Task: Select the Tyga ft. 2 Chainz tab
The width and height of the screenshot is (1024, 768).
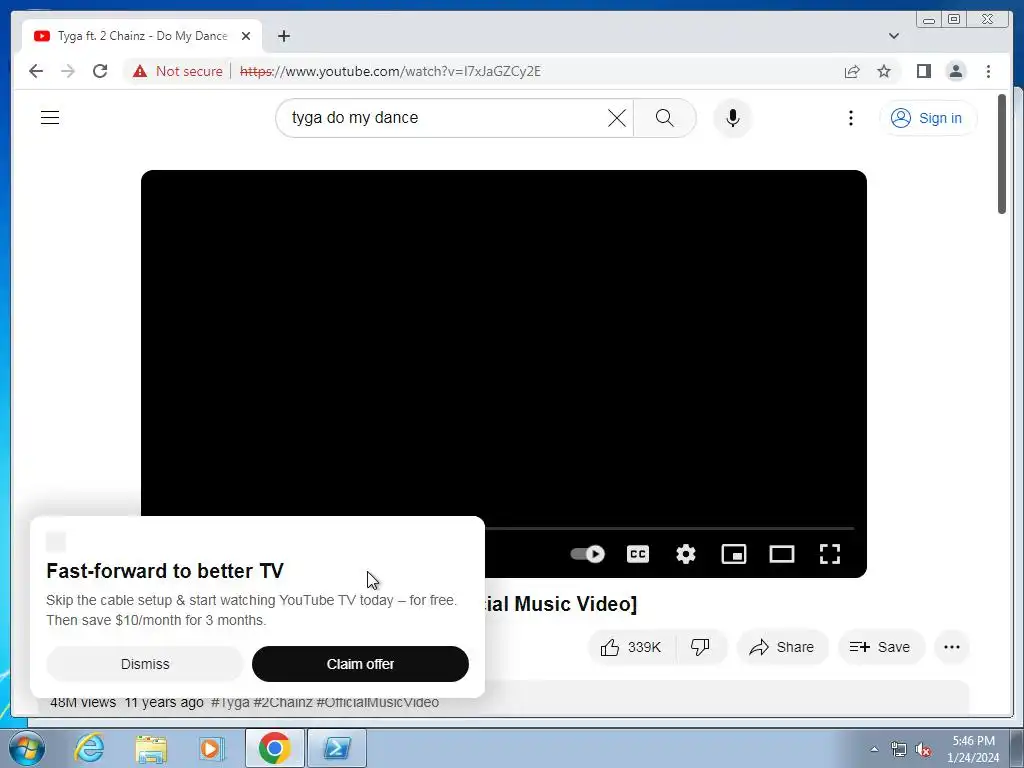Action: coord(142,36)
